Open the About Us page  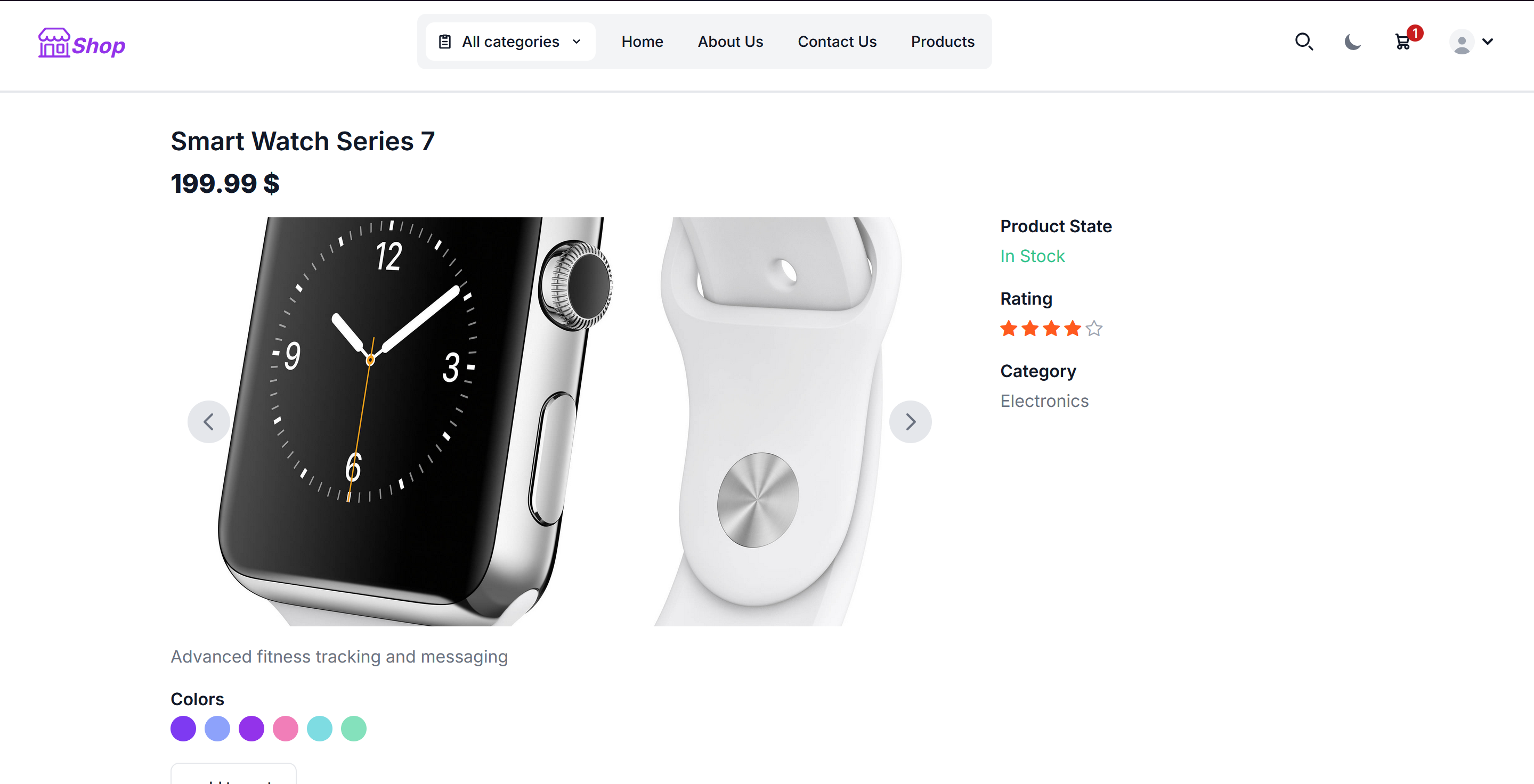730,42
